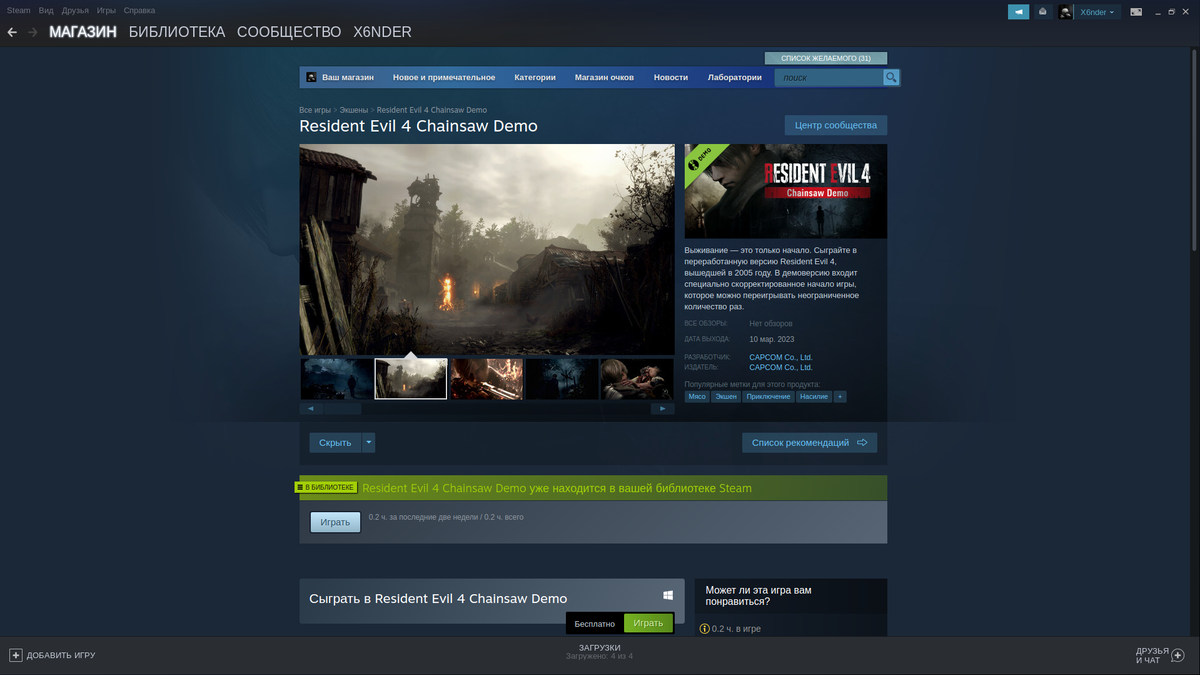Click in the поиск search field
1200x675 pixels.
coord(829,77)
